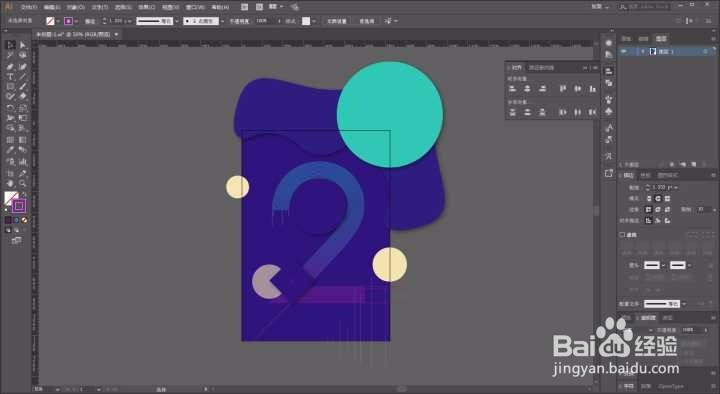Select the Selection tool (black arrow)
This screenshot has height=394, width=720.
point(11,45)
